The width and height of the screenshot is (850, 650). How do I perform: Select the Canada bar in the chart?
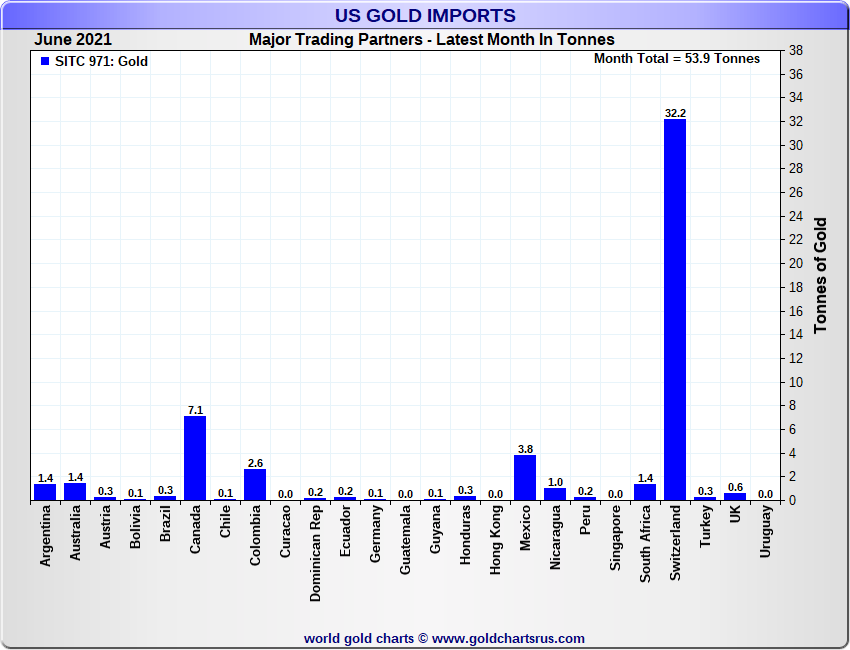coord(195,458)
